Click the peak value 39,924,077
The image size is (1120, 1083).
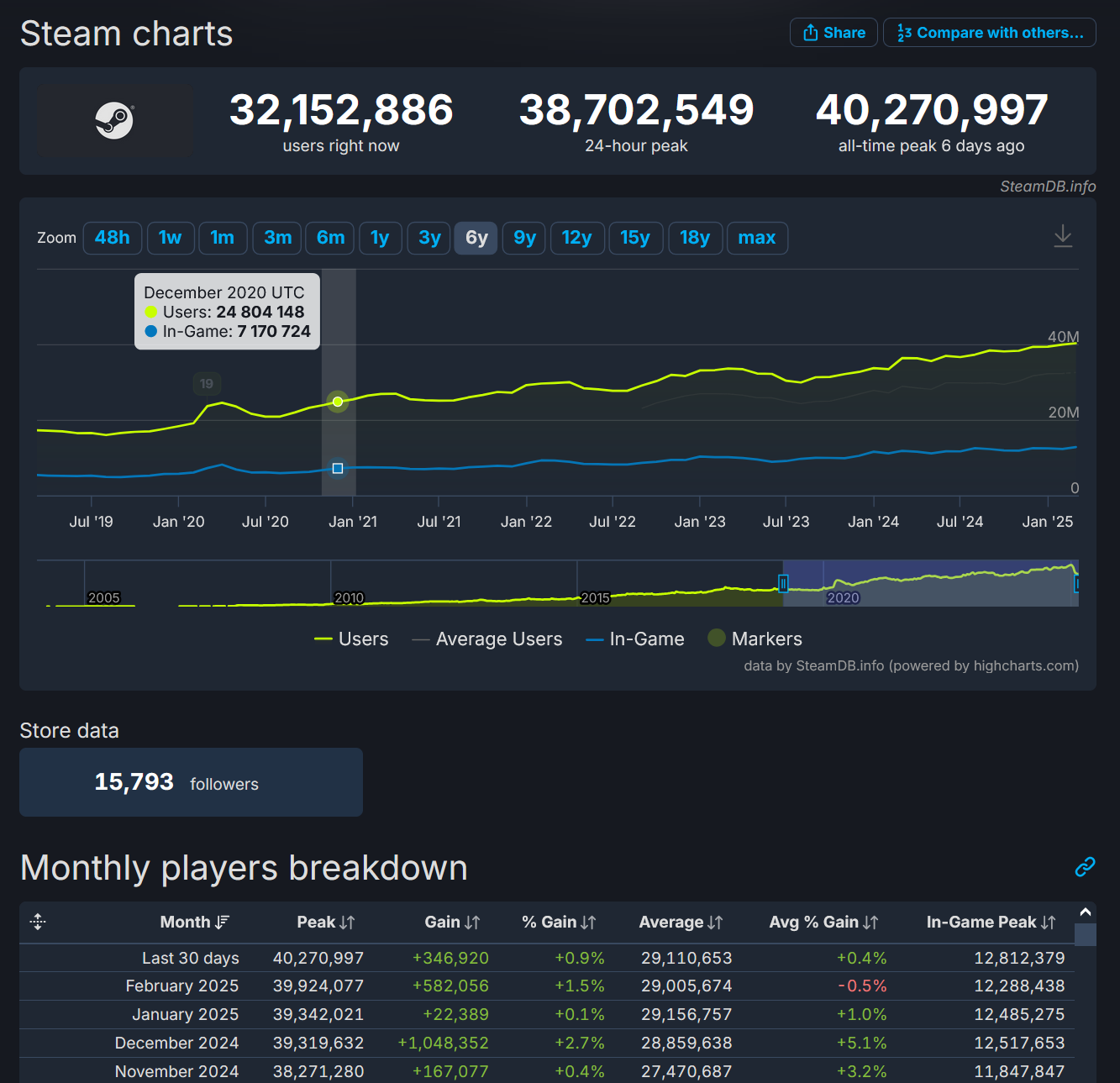(x=318, y=986)
